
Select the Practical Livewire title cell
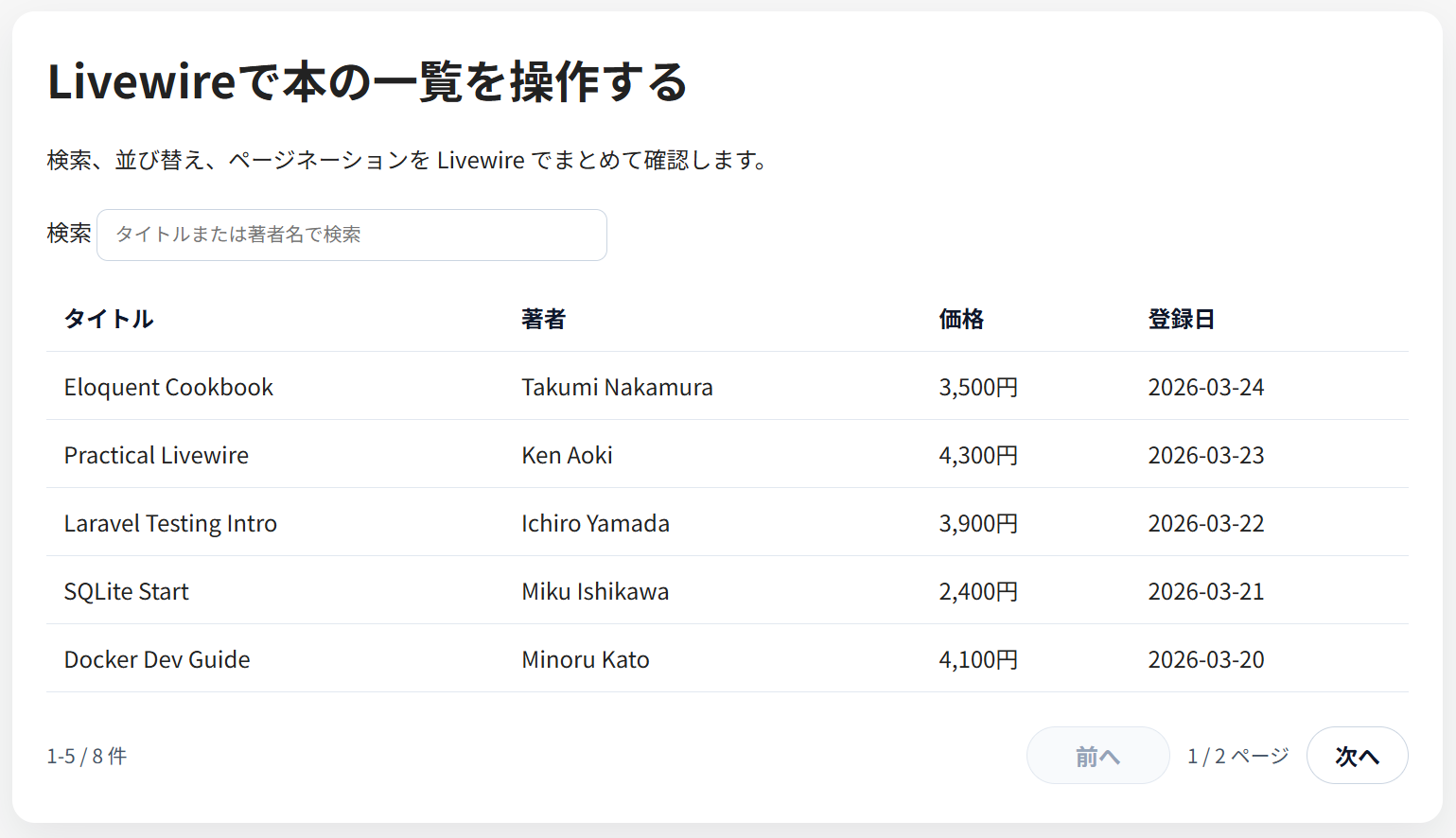[156, 455]
